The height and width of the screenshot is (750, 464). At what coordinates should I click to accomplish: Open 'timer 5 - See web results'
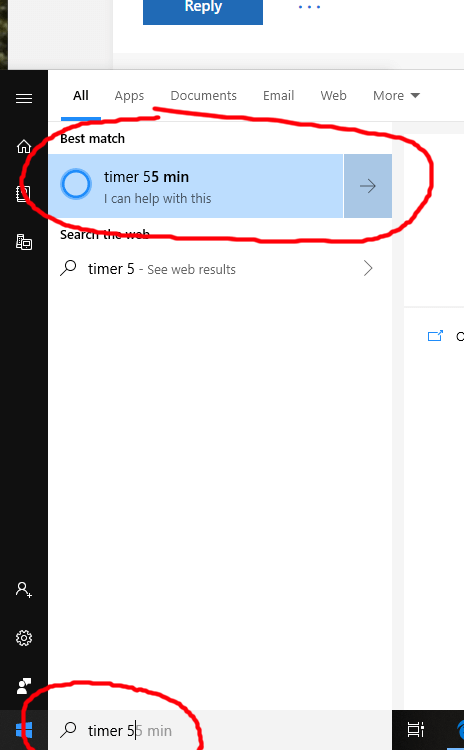pos(220,269)
